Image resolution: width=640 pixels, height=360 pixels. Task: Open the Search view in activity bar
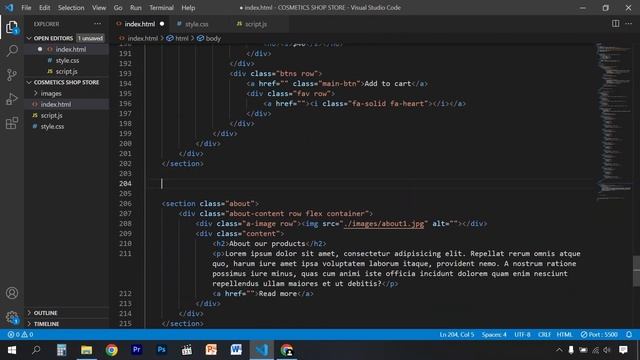[x=12, y=51]
